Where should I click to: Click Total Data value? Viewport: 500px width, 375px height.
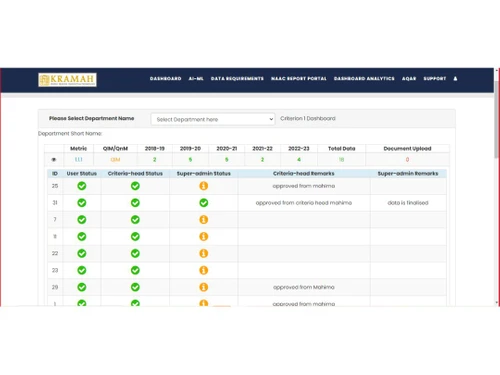[342, 160]
